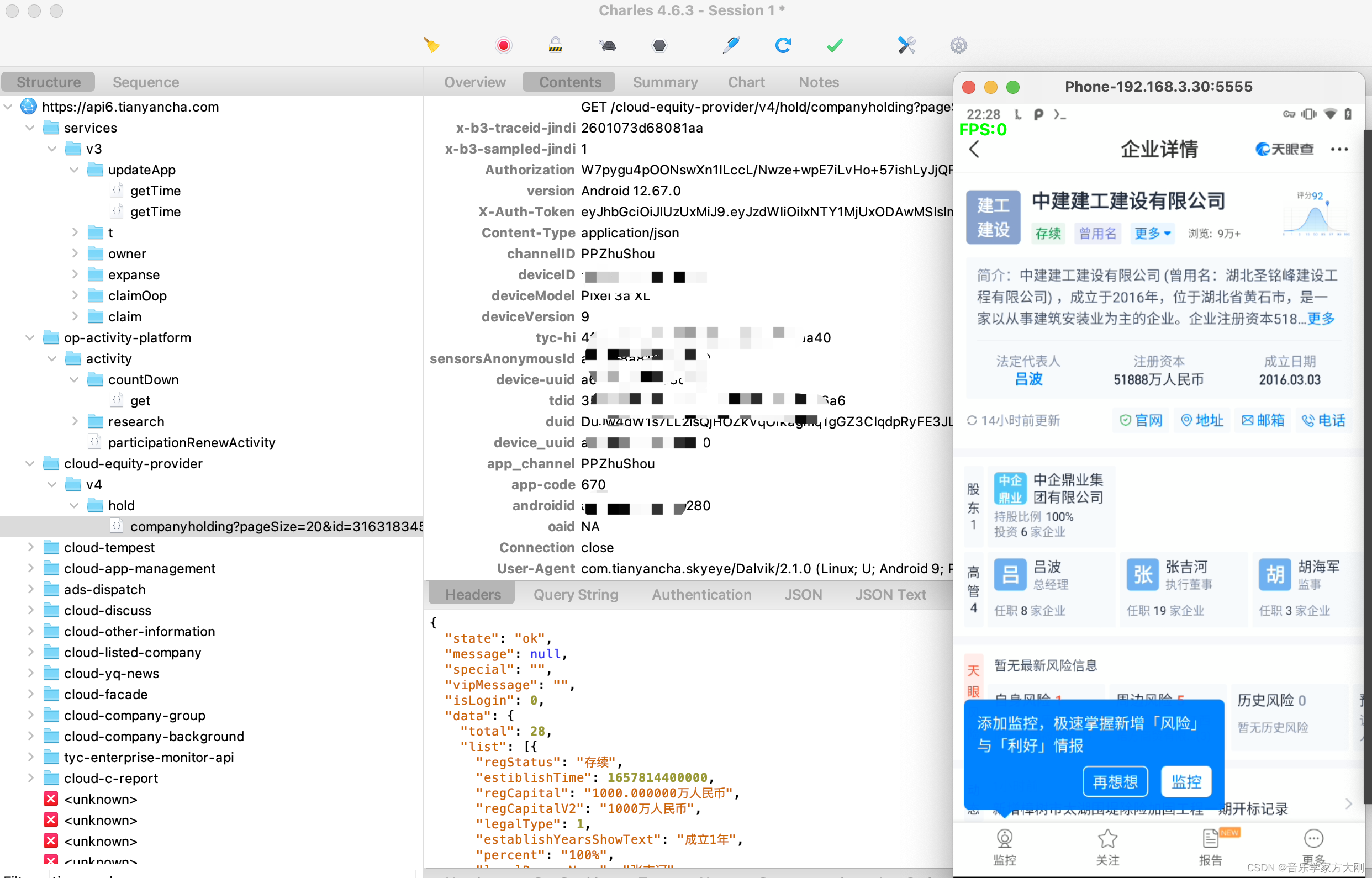1372x878 pixels.
Task: Go back in phone company details page
Action: click(974, 150)
